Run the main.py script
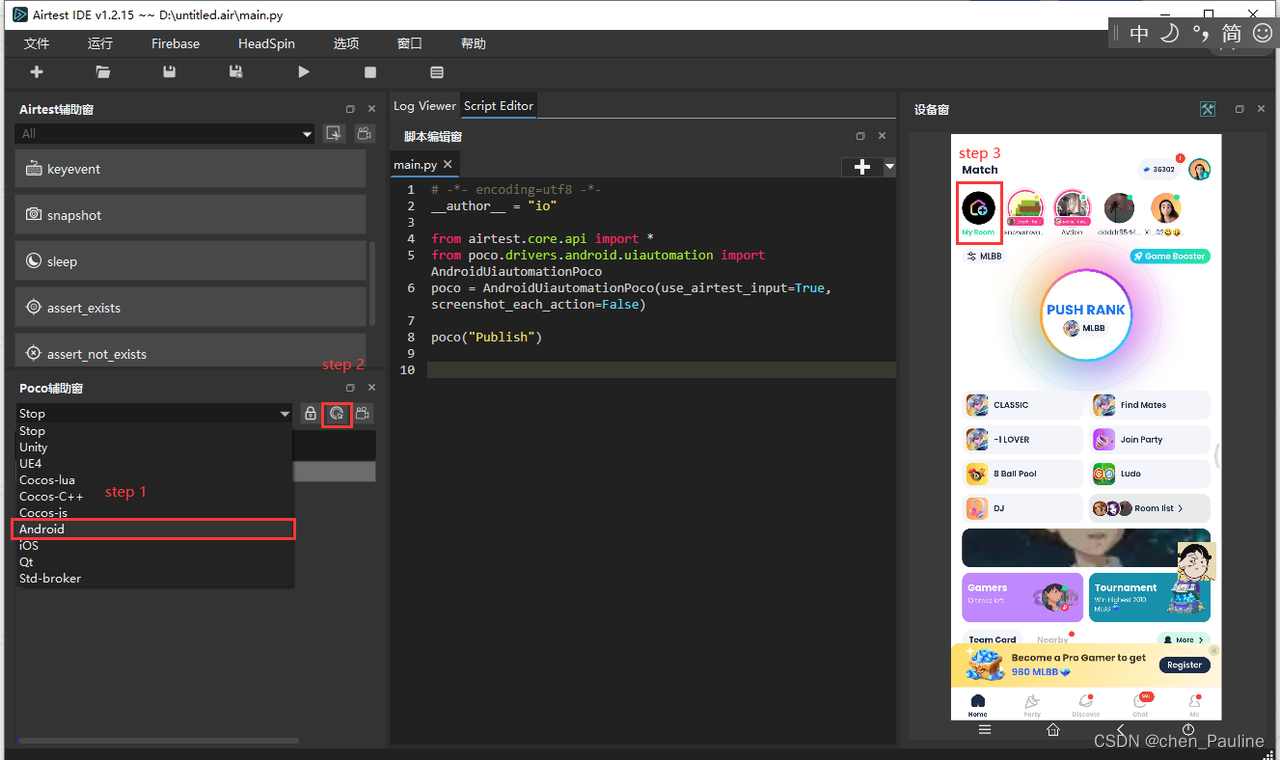Screen dimensions: 1280x760 [x=304, y=71]
